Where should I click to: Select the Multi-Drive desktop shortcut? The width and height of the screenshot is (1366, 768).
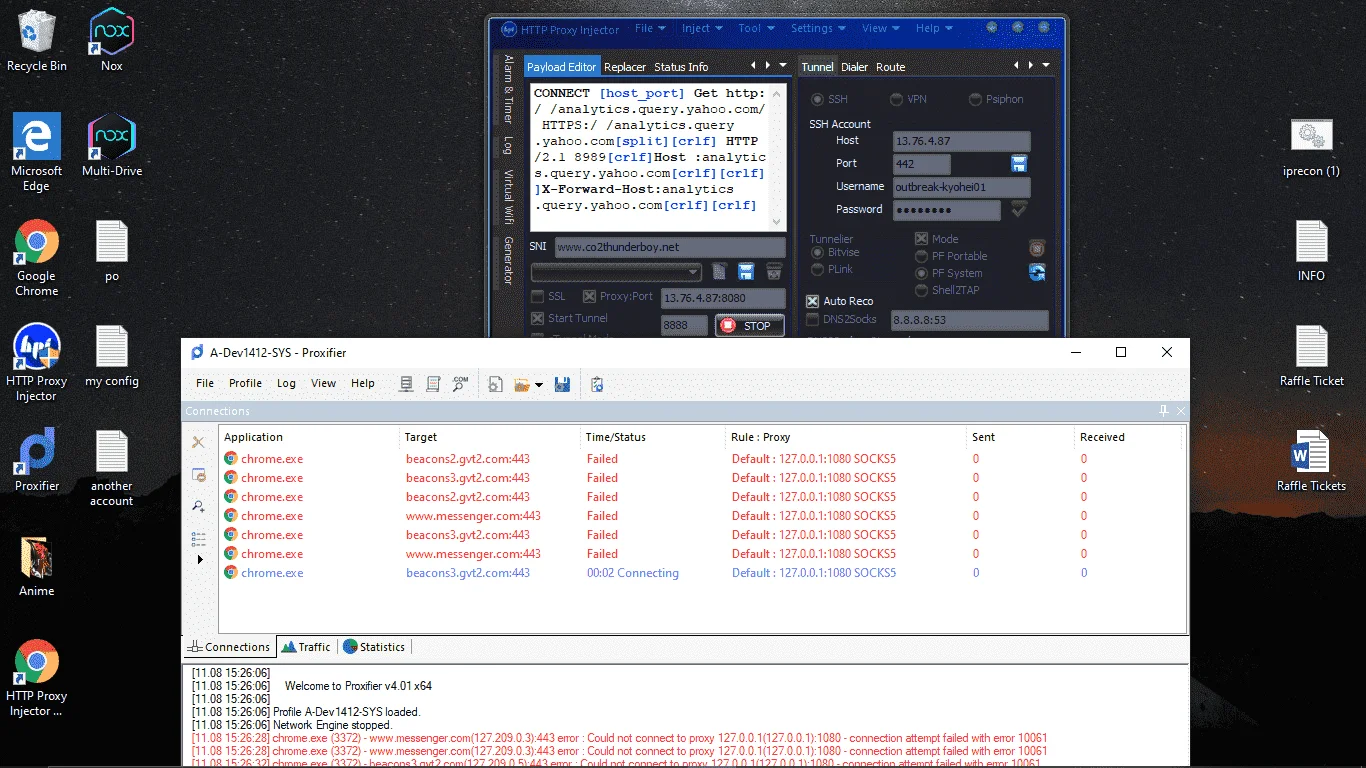tap(112, 146)
